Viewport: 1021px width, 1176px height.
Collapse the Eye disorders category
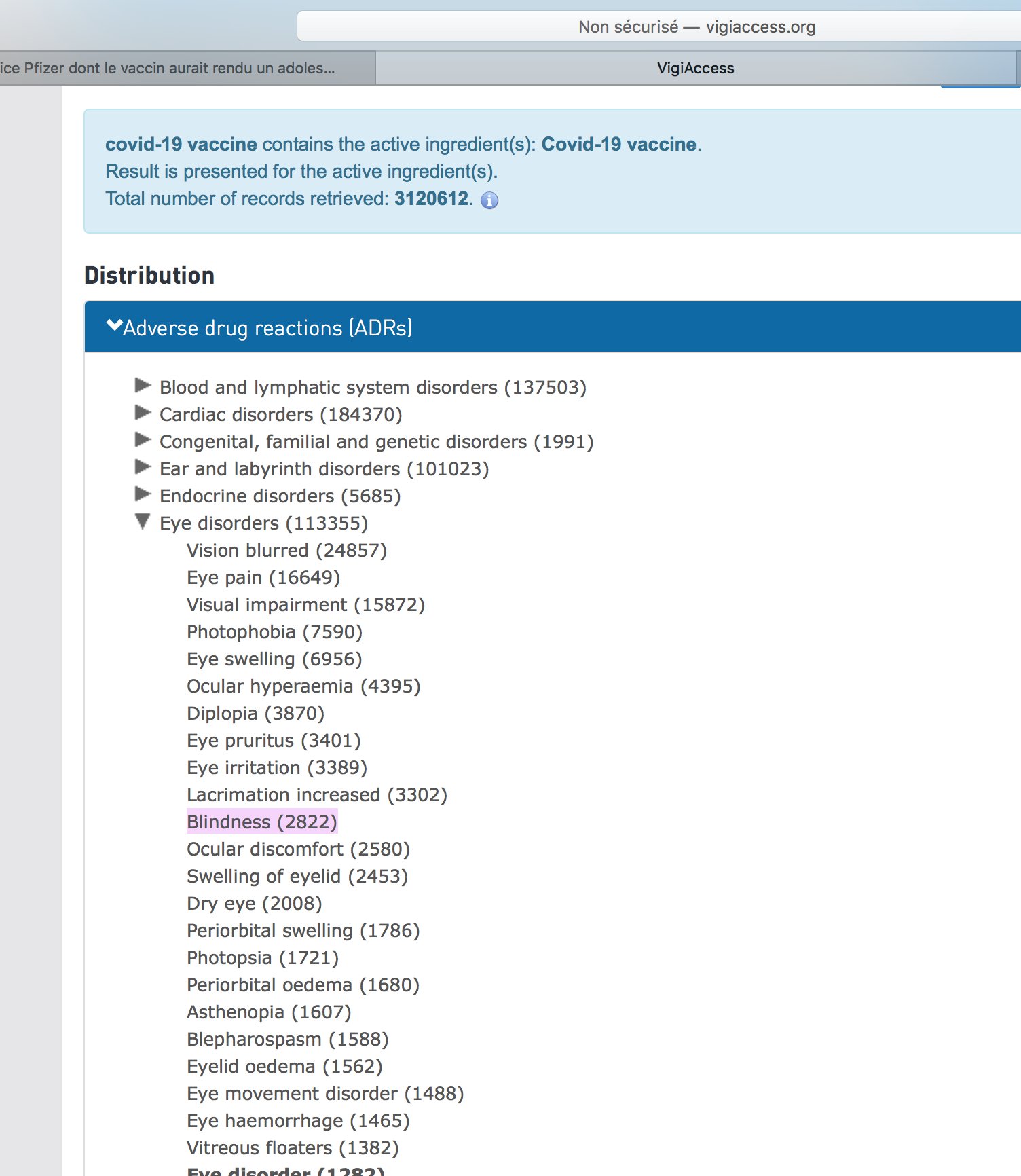pyautogui.click(x=143, y=522)
